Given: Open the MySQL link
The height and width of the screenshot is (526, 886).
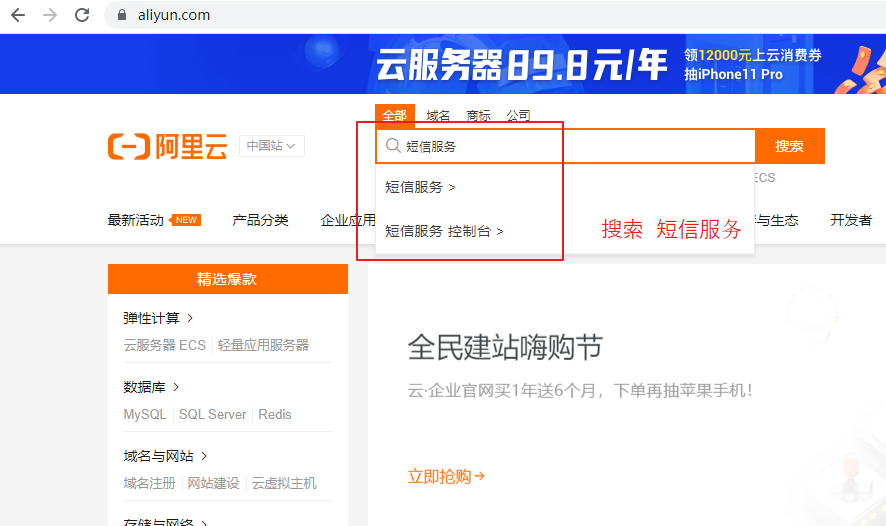Looking at the screenshot, I should (x=145, y=414).
